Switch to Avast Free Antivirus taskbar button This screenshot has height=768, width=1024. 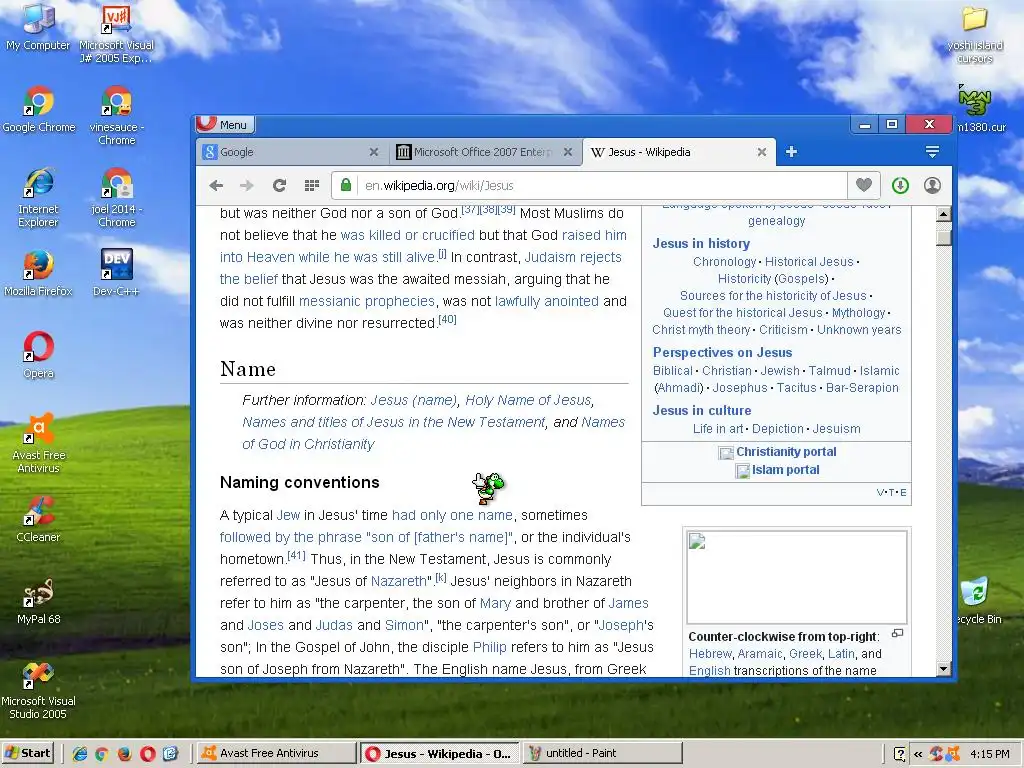(276, 753)
